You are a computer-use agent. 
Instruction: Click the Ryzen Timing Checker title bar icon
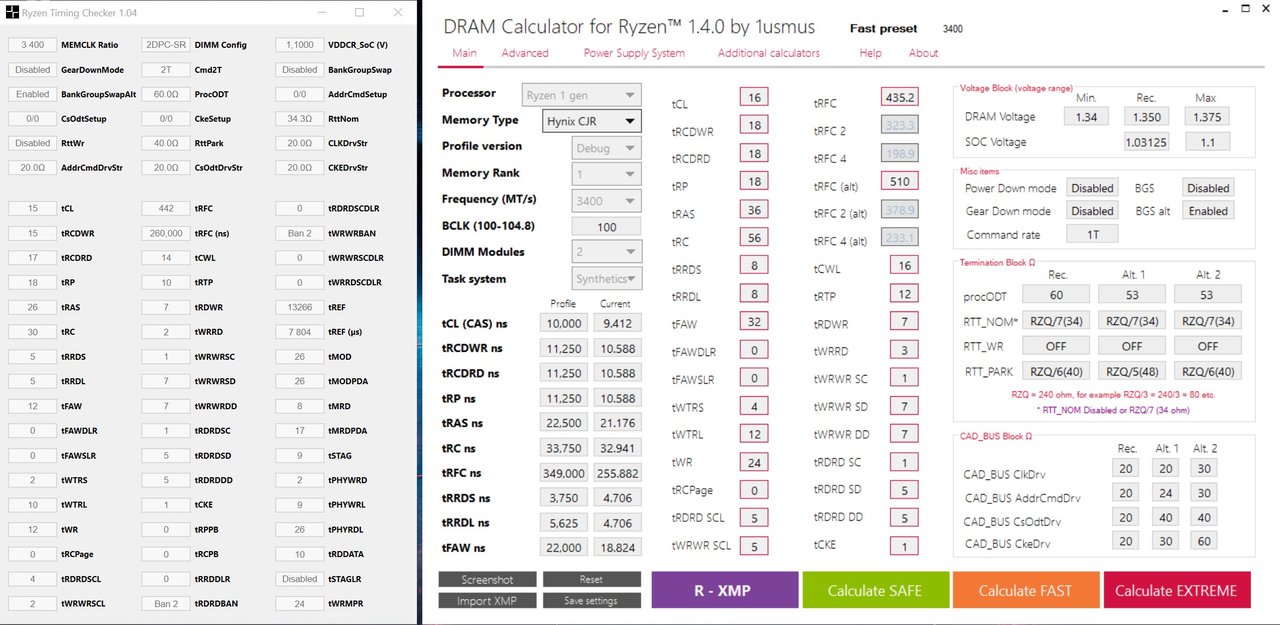(x=12, y=13)
